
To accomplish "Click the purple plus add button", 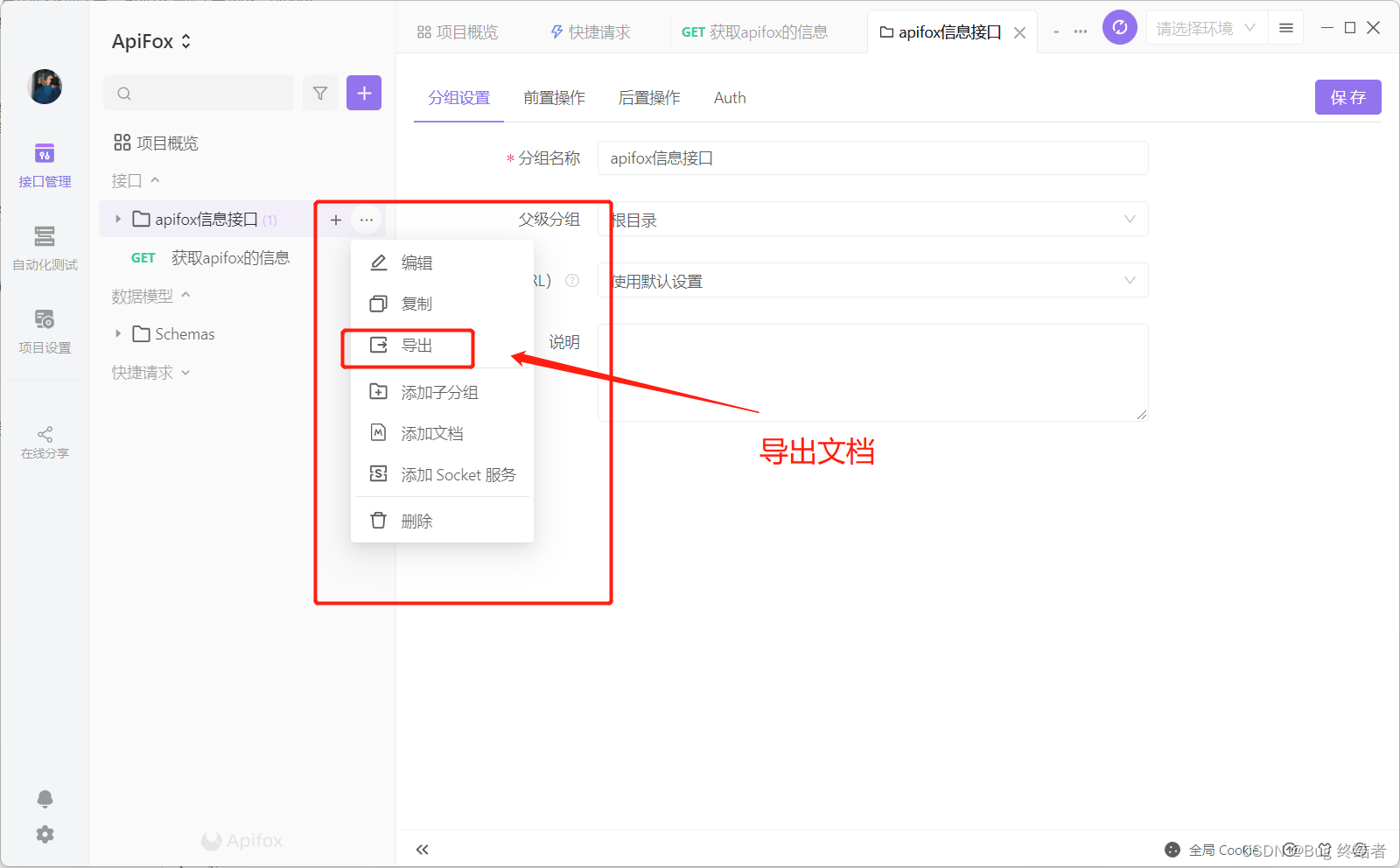I will click(x=364, y=93).
